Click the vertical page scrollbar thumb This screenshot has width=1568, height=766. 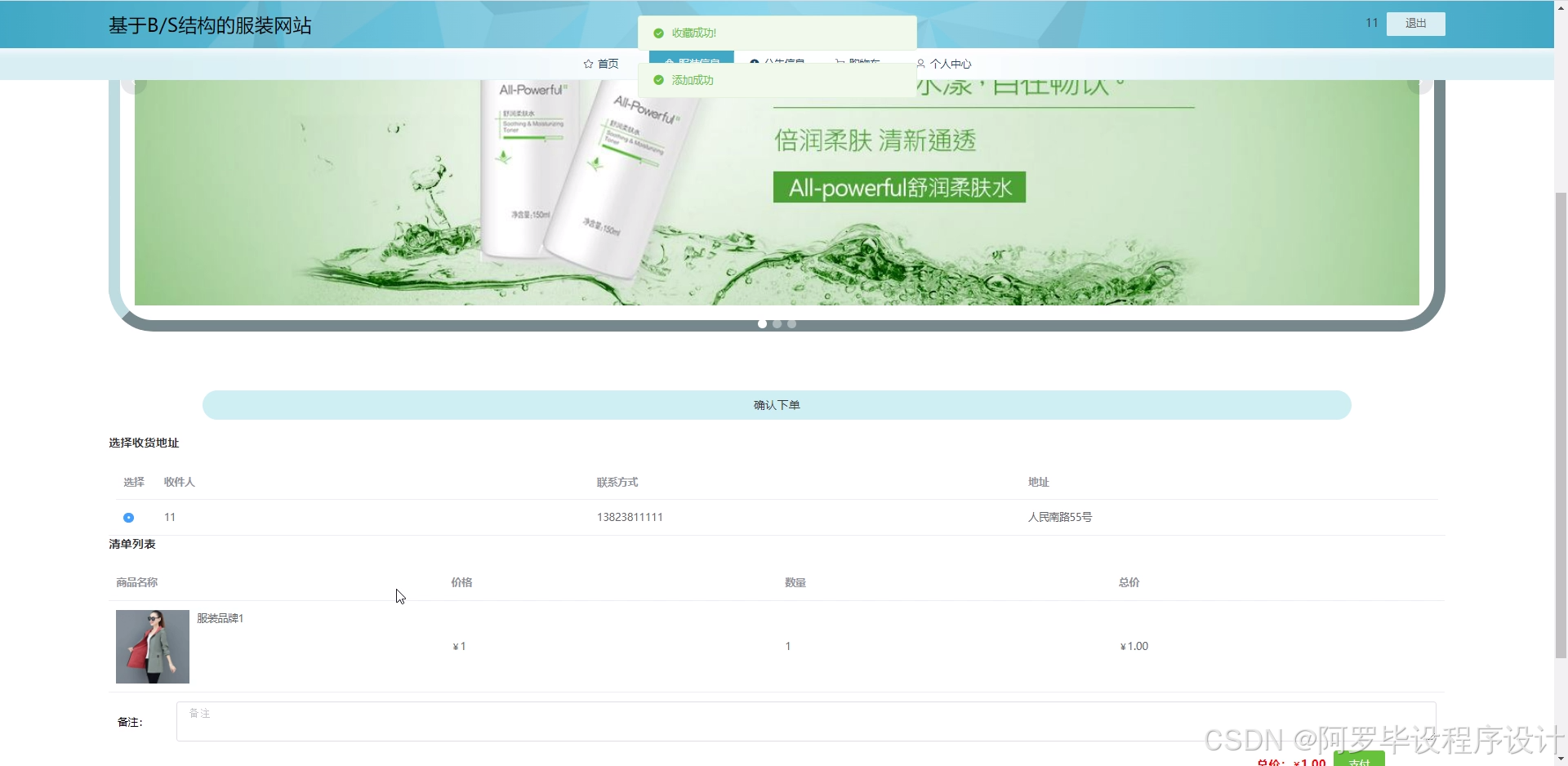(x=1561, y=425)
